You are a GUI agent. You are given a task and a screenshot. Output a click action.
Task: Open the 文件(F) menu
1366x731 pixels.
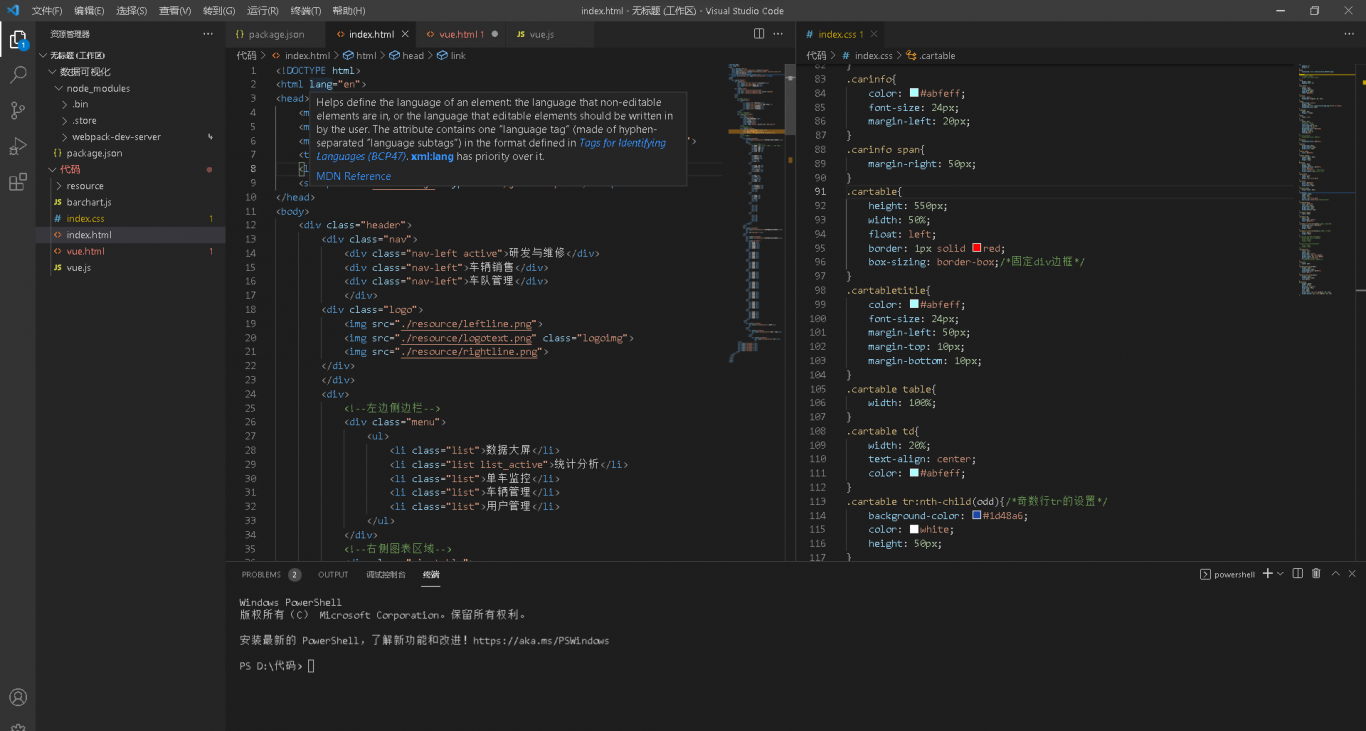click(x=47, y=10)
